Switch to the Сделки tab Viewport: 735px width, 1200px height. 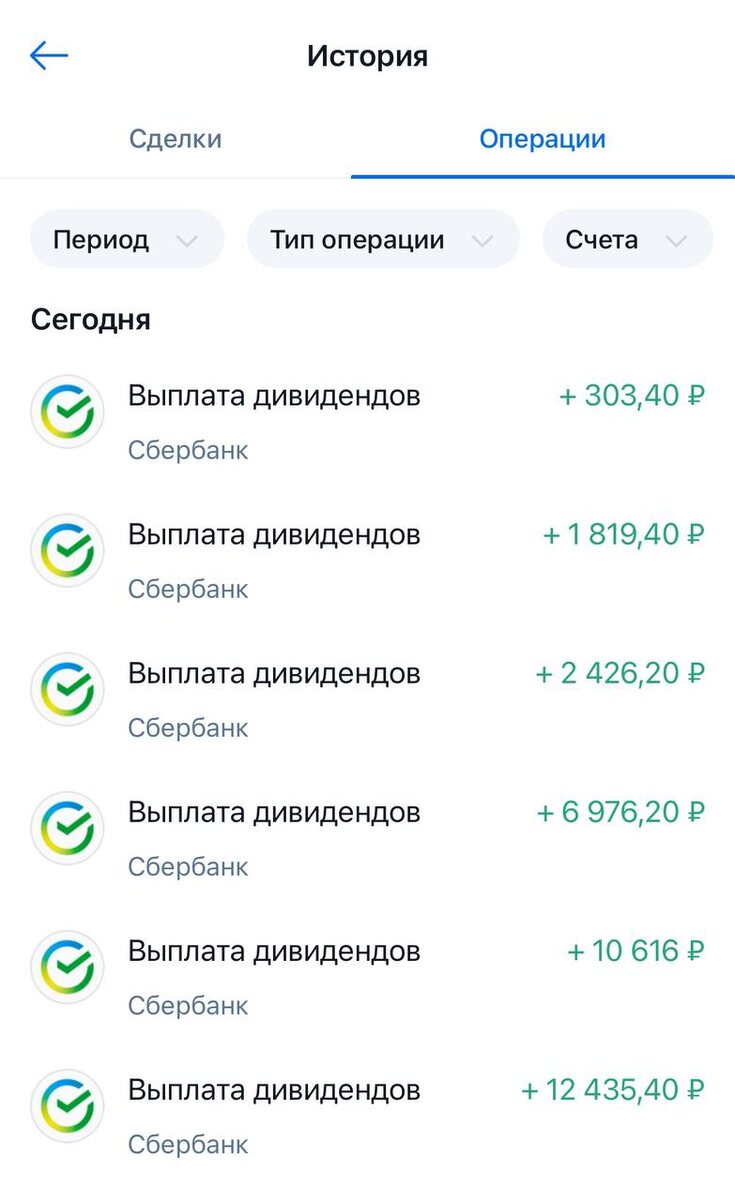pyautogui.click(x=175, y=138)
